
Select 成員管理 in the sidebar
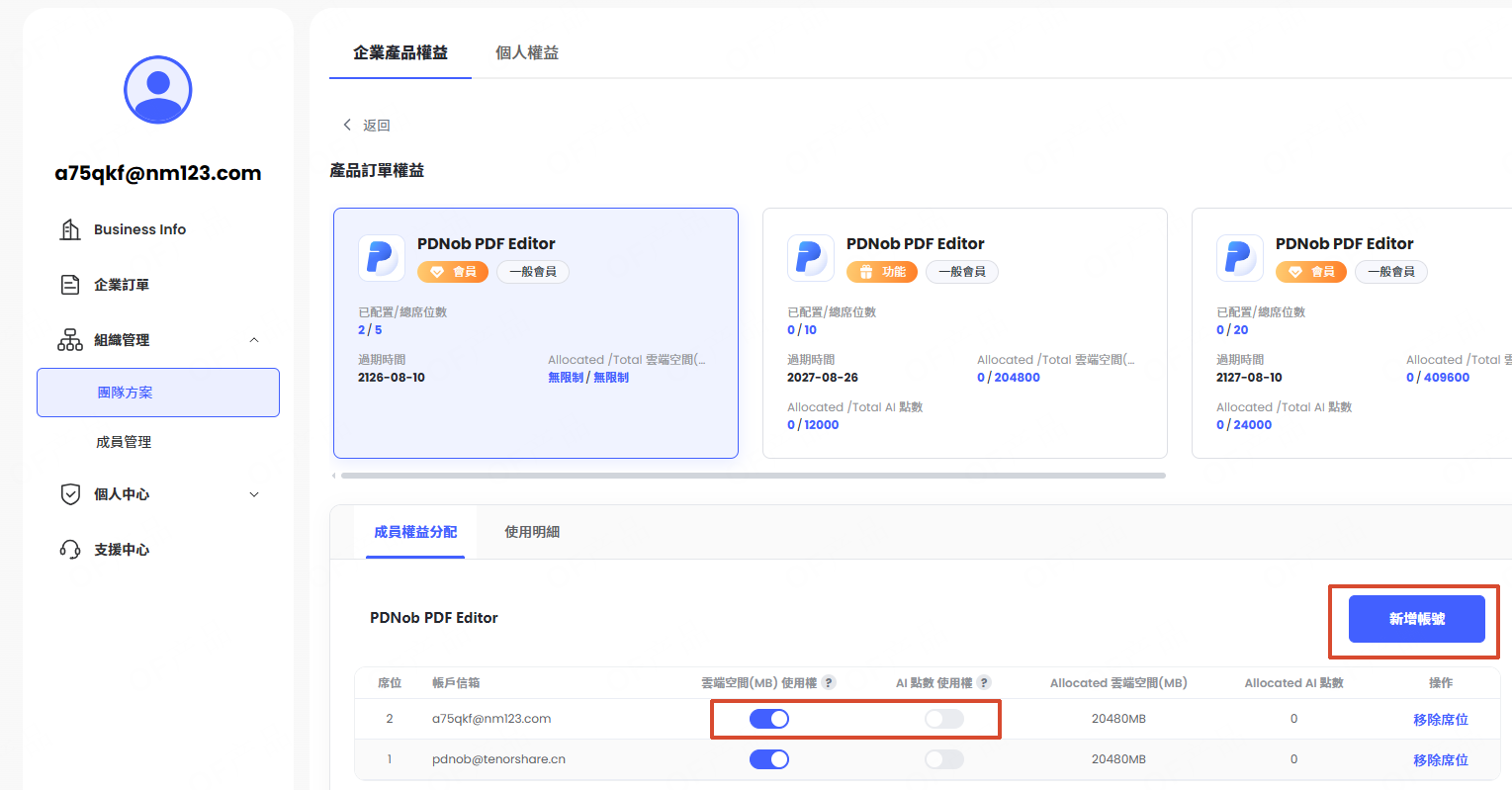124,442
